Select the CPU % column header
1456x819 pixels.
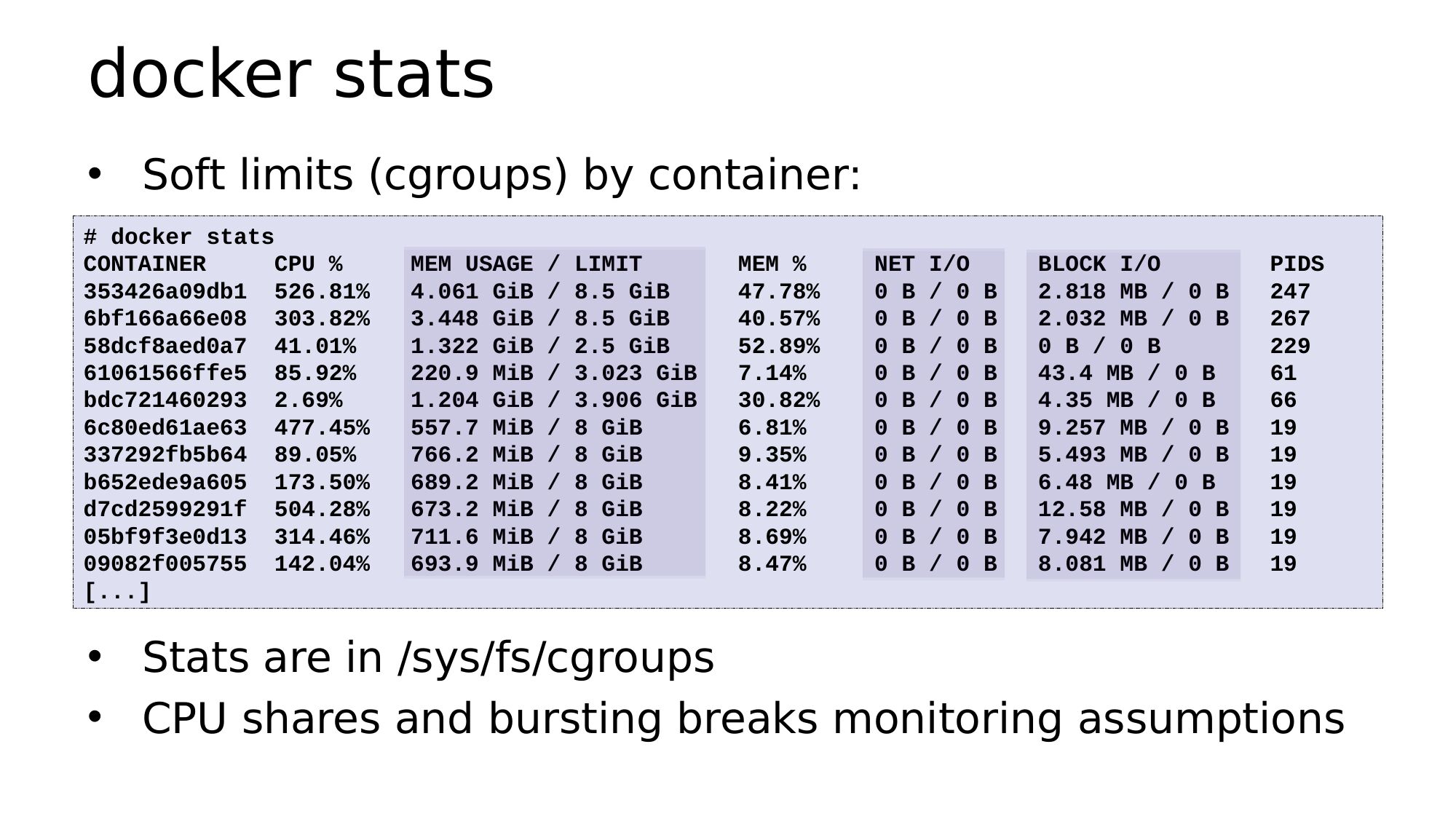point(308,264)
